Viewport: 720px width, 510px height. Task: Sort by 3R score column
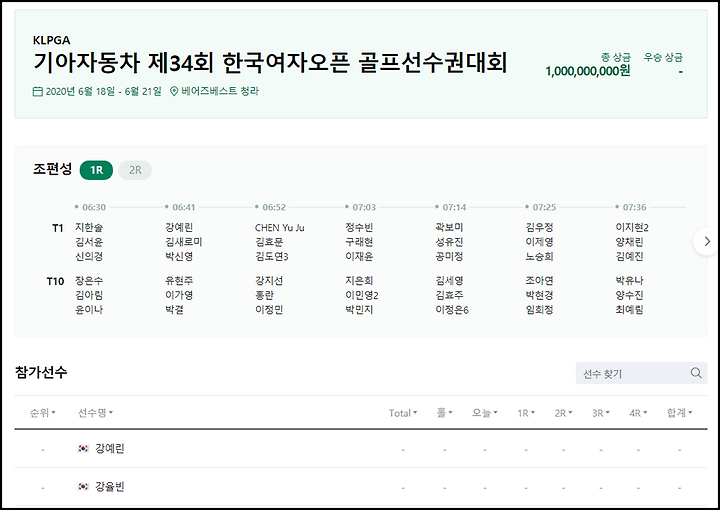[x=601, y=413]
